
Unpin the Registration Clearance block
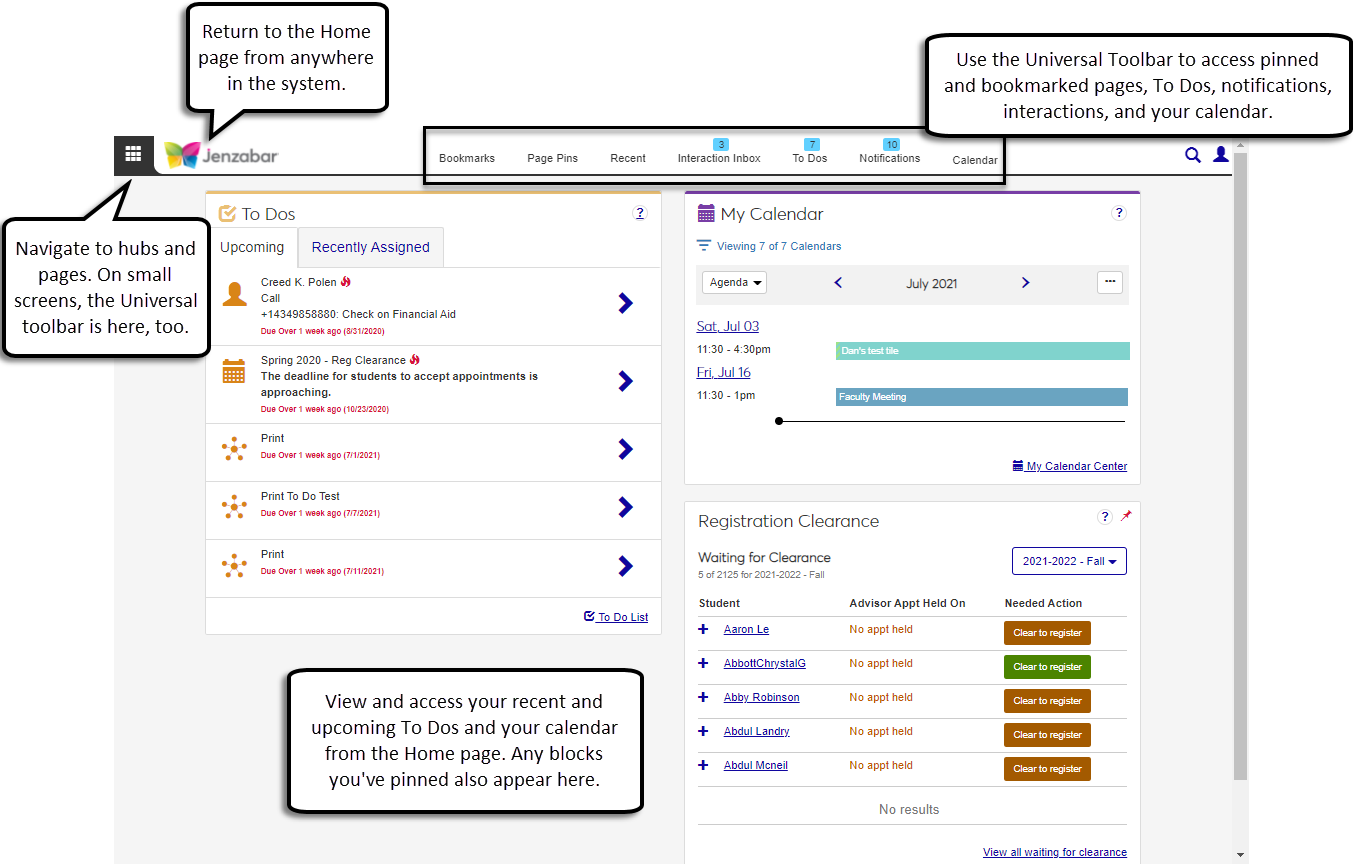click(1126, 517)
